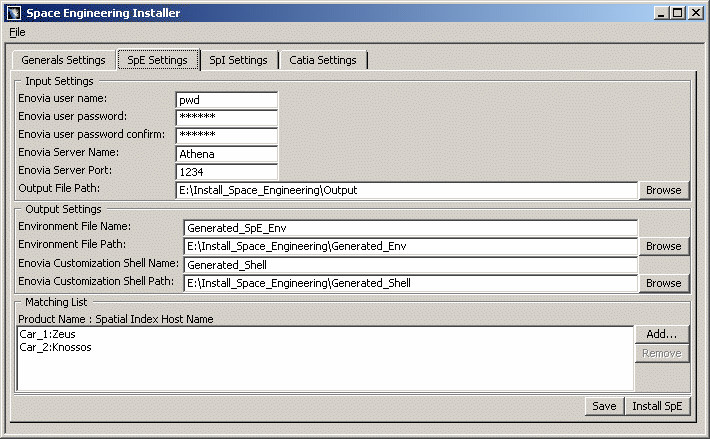The width and height of the screenshot is (710, 439).
Task: Open the File menu
Action: click(17, 32)
